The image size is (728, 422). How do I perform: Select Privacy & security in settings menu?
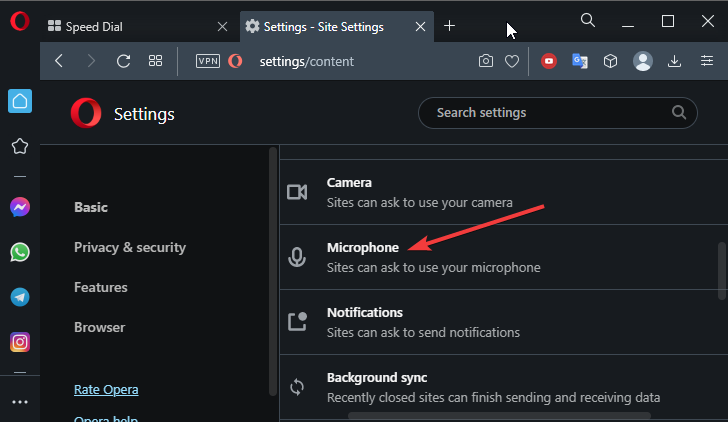[x=130, y=247]
